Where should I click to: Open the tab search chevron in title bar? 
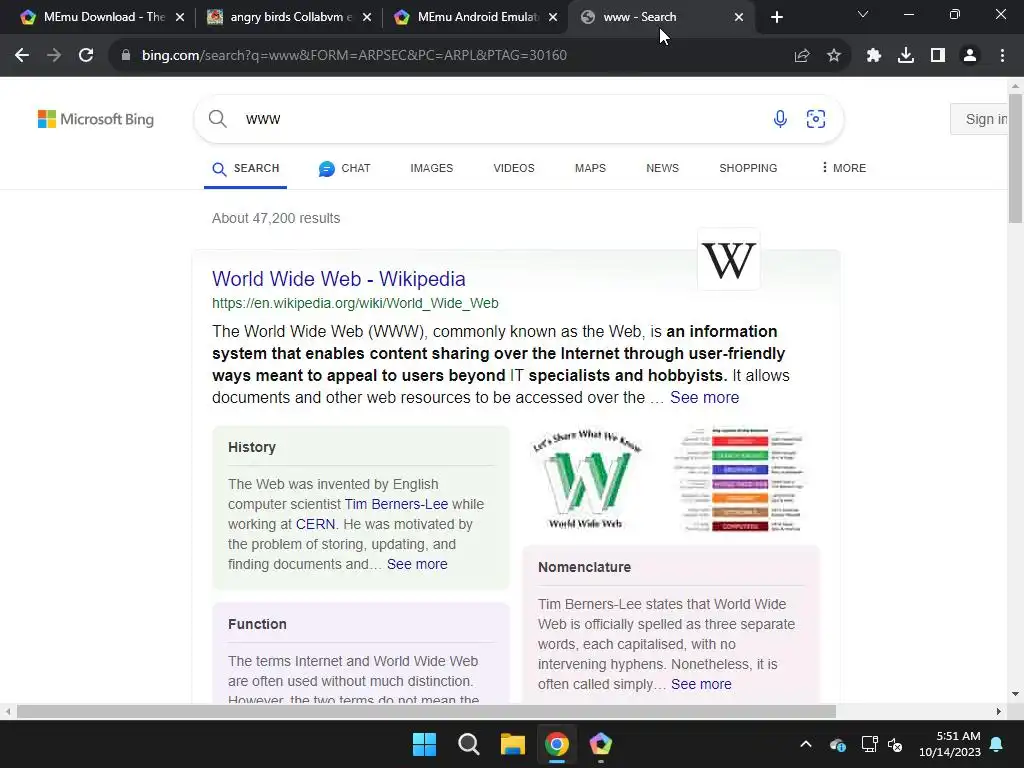[x=863, y=14]
